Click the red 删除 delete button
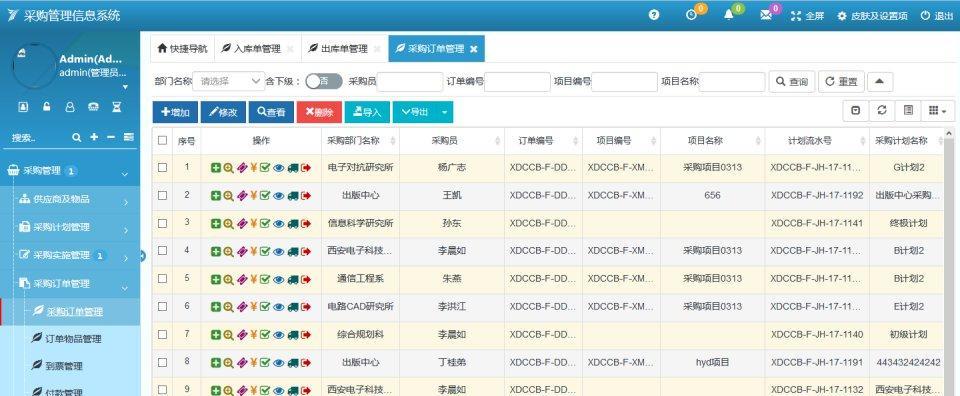960x396 pixels. pos(319,112)
